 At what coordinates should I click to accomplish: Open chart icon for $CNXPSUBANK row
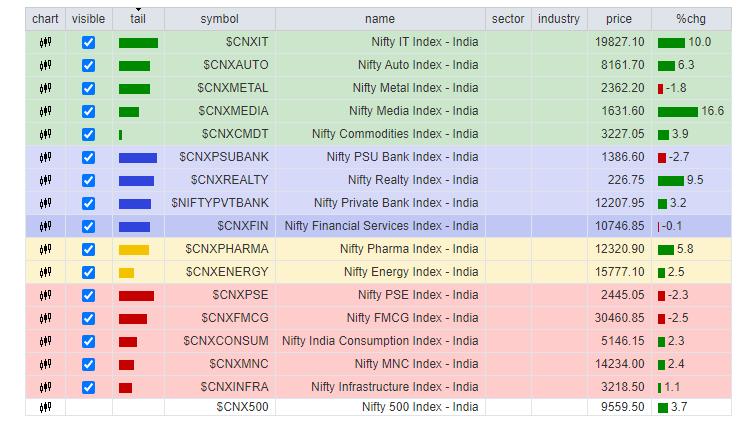(x=45, y=158)
